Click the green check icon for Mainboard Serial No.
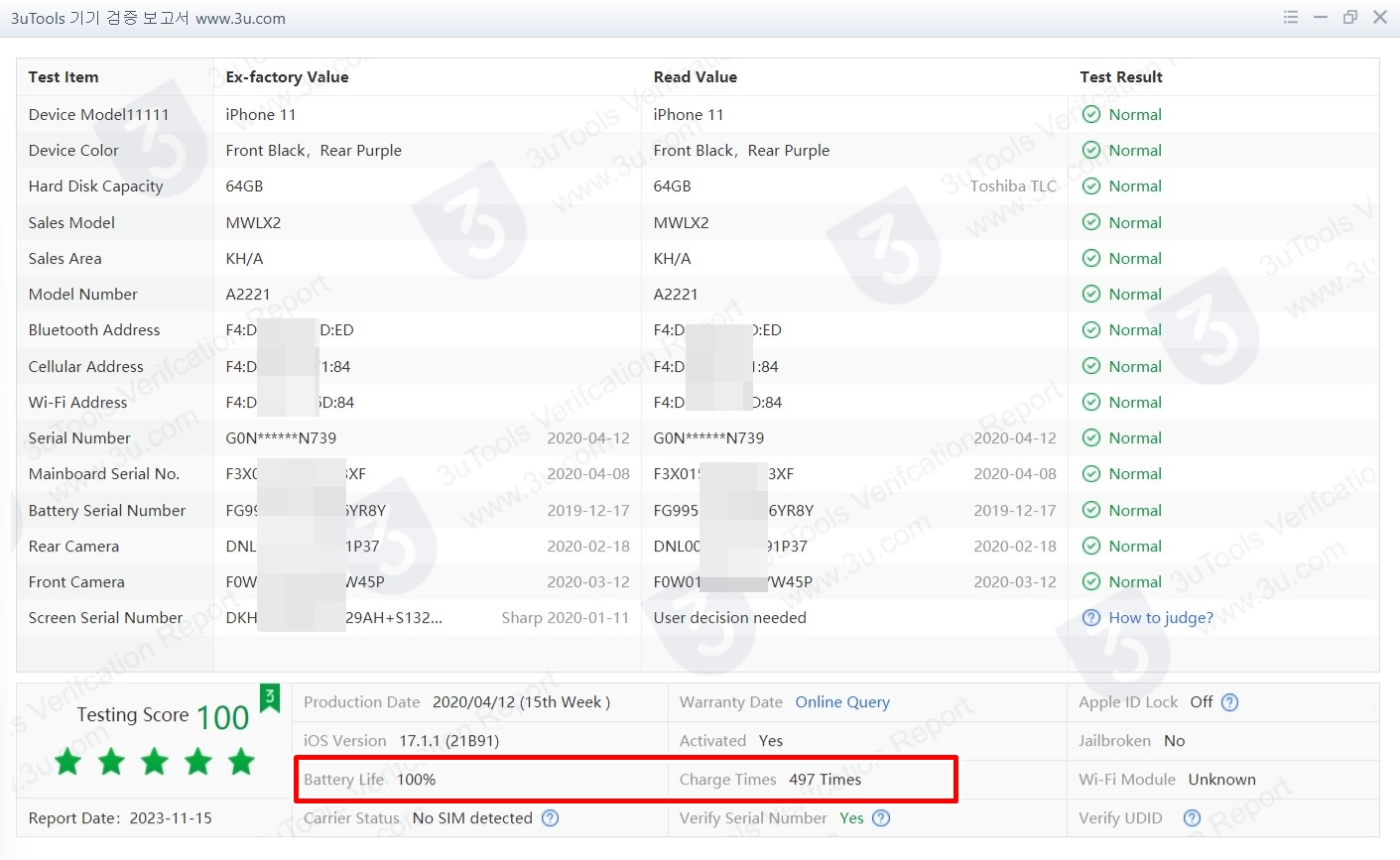 (x=1091, y=473)
